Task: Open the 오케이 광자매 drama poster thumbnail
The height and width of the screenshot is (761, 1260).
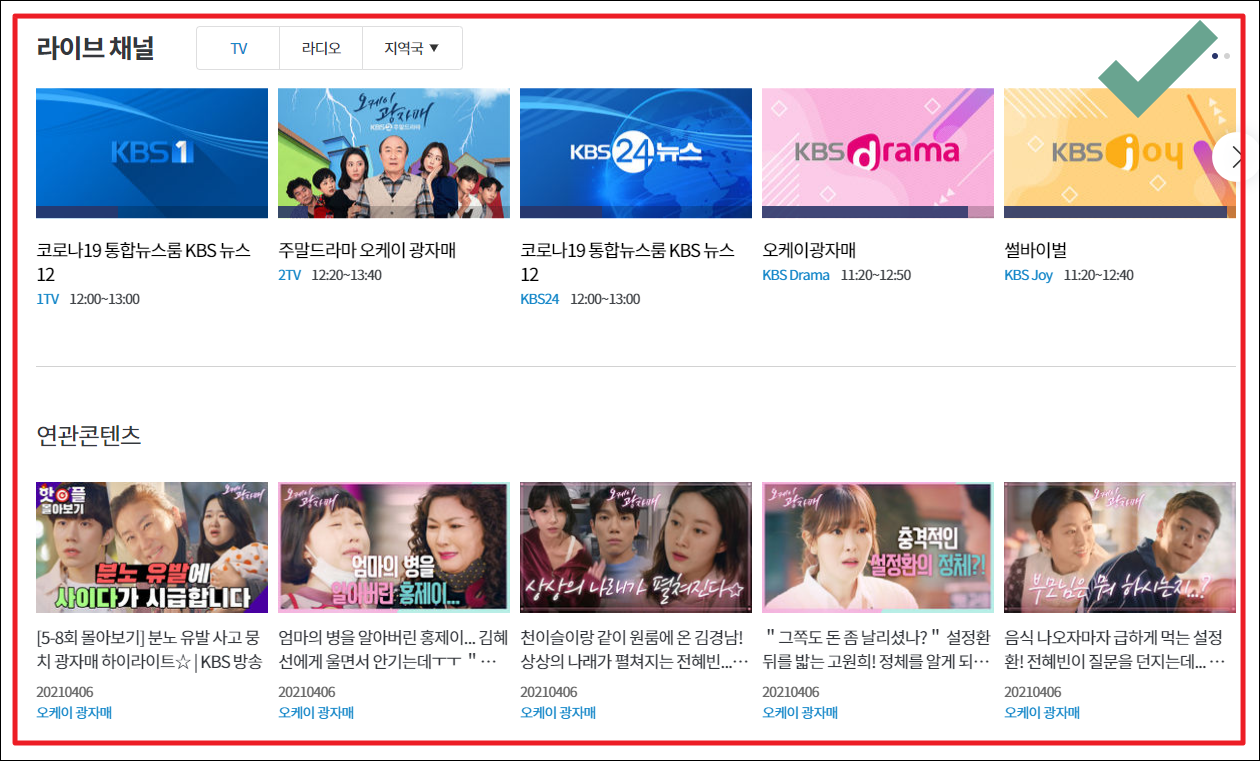Action: tap(394, 153)
